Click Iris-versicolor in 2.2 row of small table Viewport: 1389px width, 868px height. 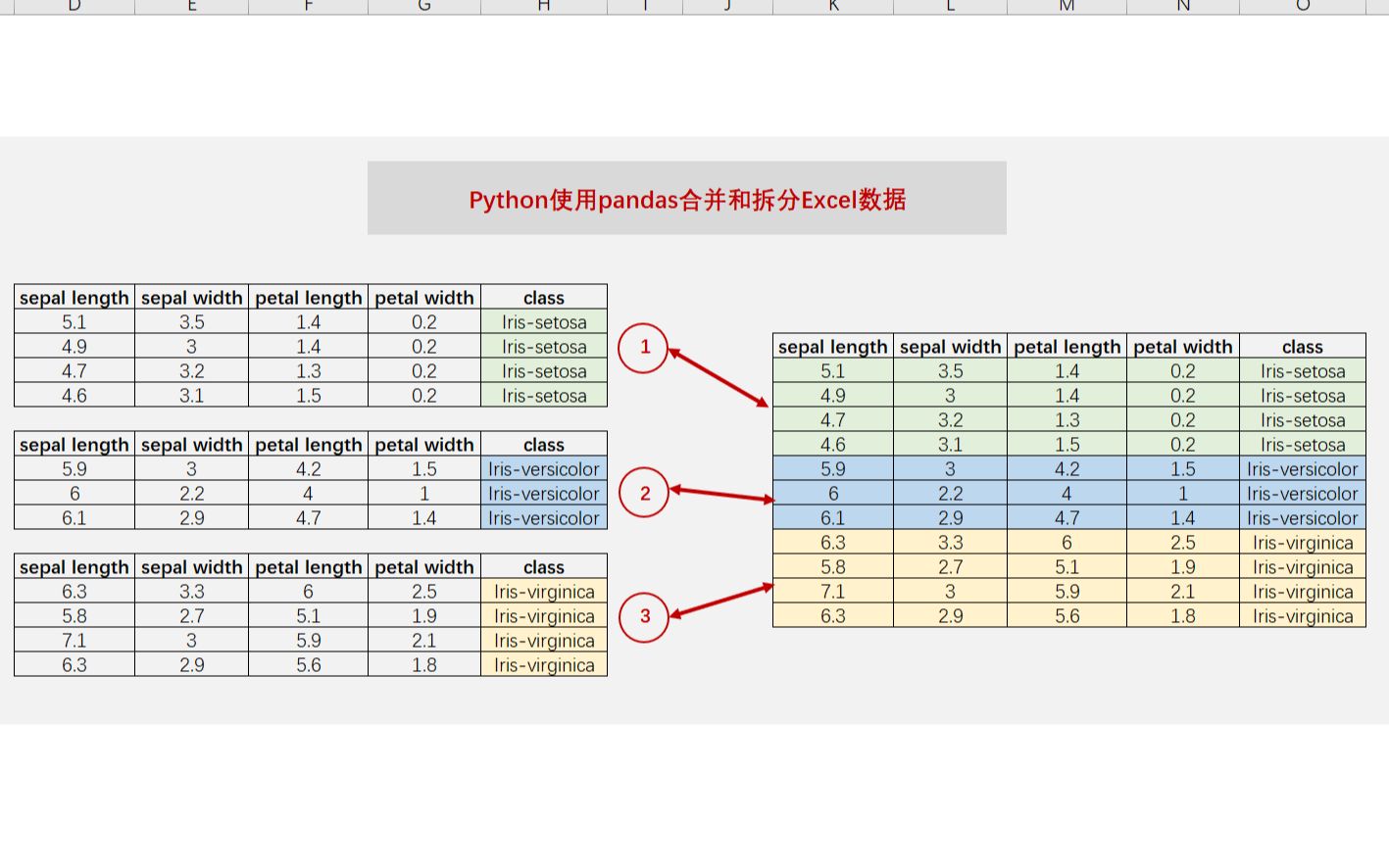(x=544, y=493)
